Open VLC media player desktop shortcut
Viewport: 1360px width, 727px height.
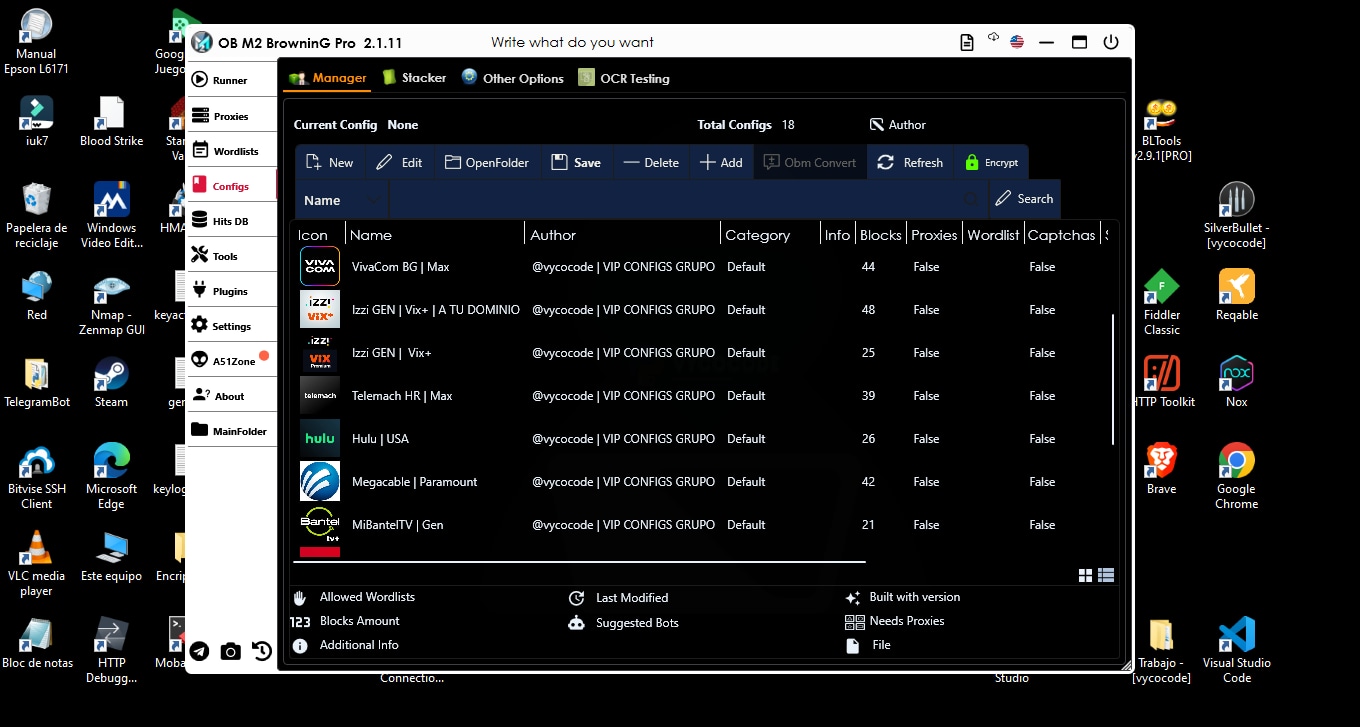click(x=37, y=563)
